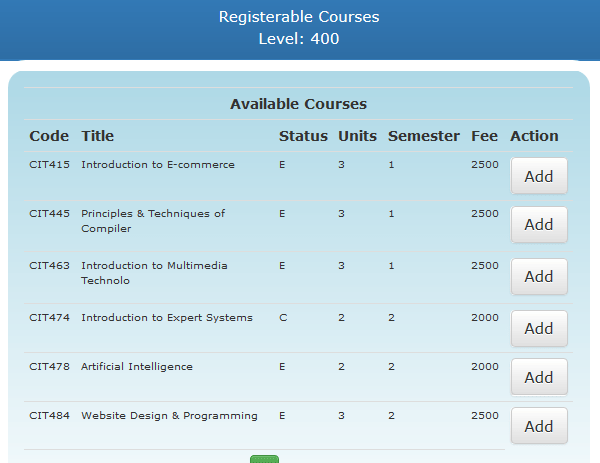Click the Action column header
The image size is (600, 463).
click(534, 136)
